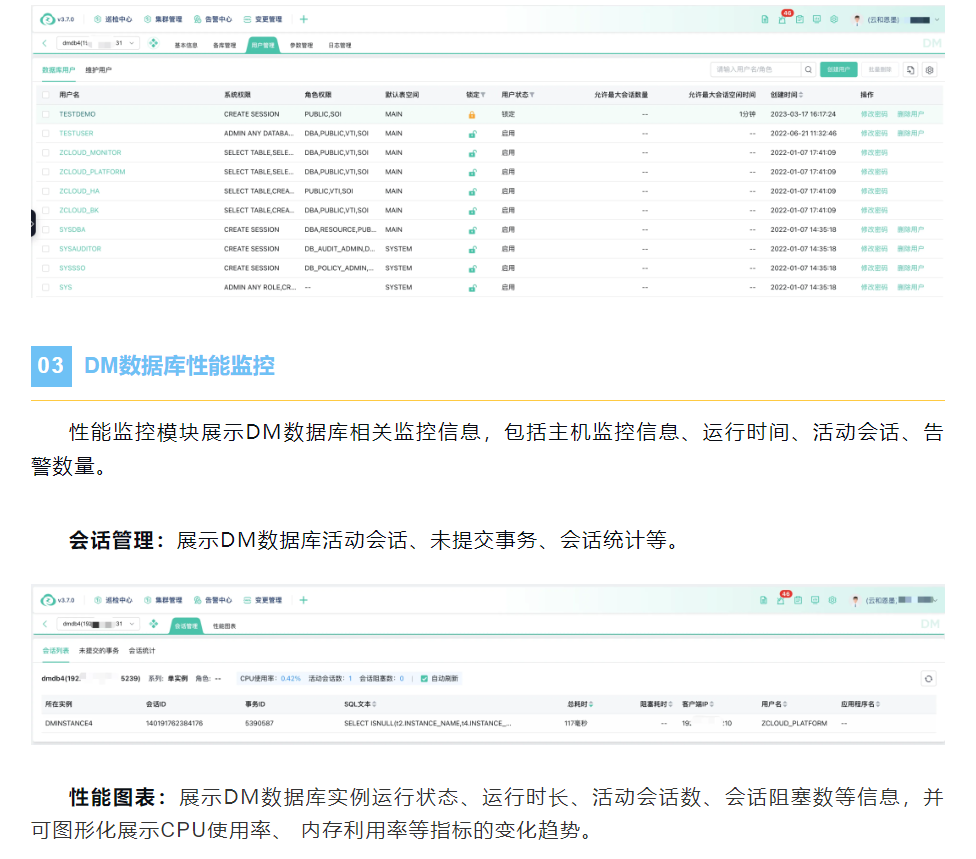Screen dimensions: 976x859
Task: Open 用户状态 column filter
Action: [532, 95]
